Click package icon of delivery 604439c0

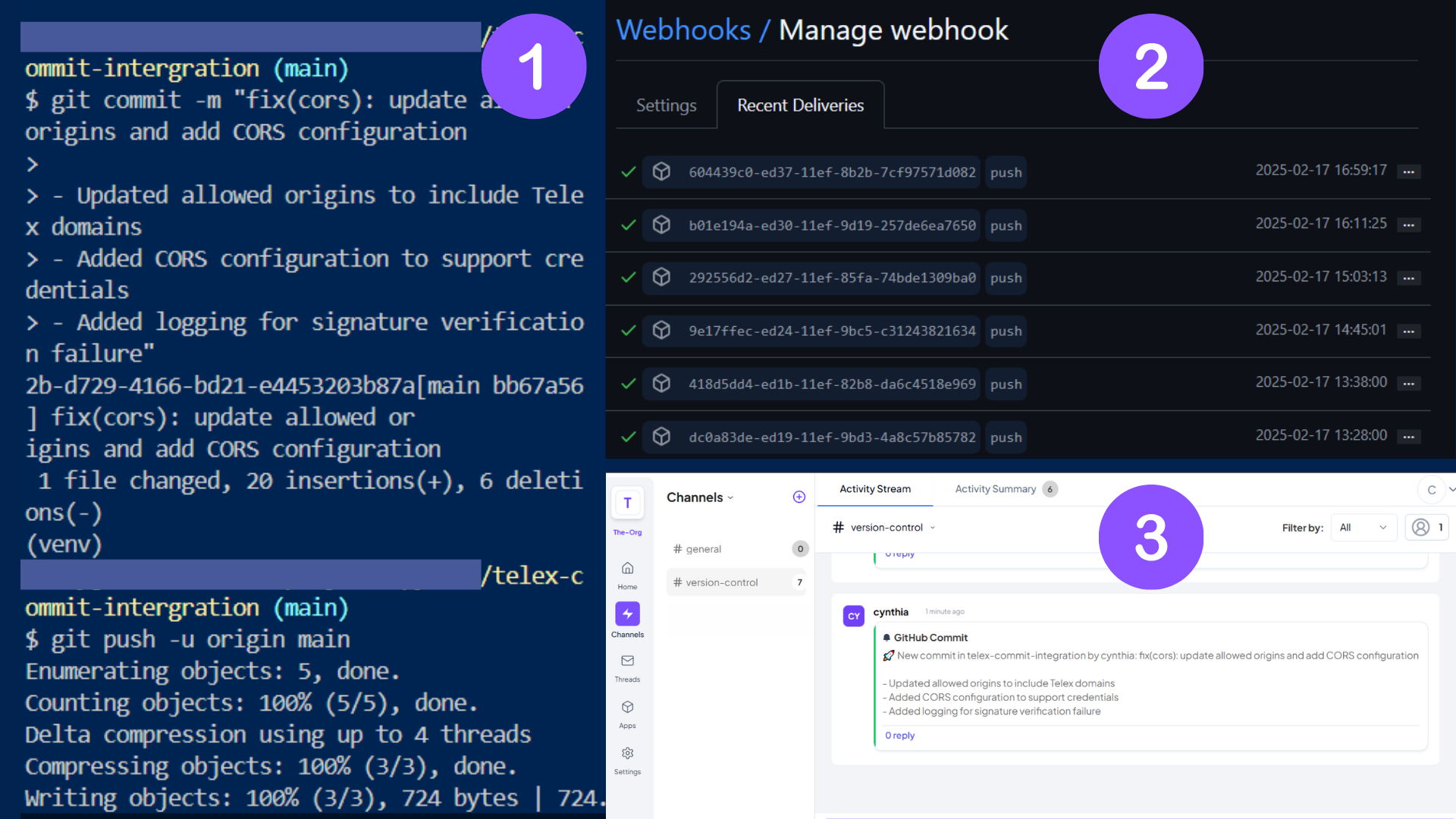coord(661,172)
